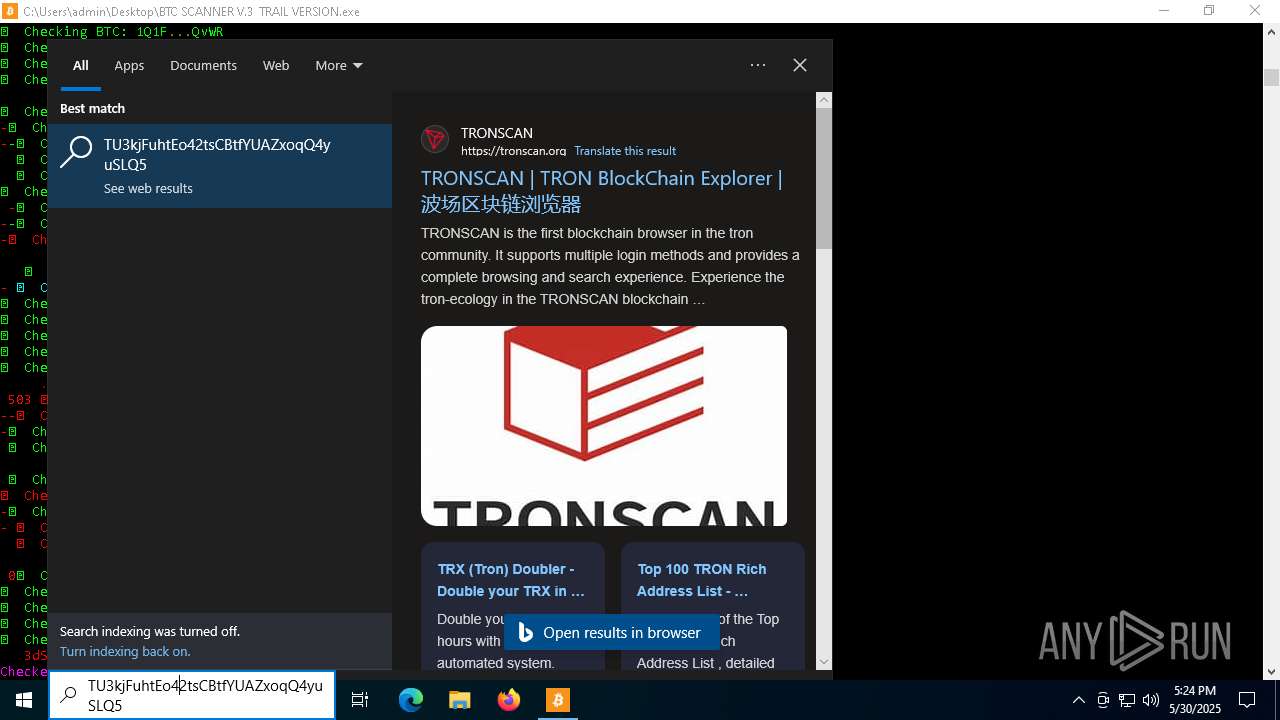Switch to the Web search tab
1280x720 pixels.
click(x=276, y=65)
